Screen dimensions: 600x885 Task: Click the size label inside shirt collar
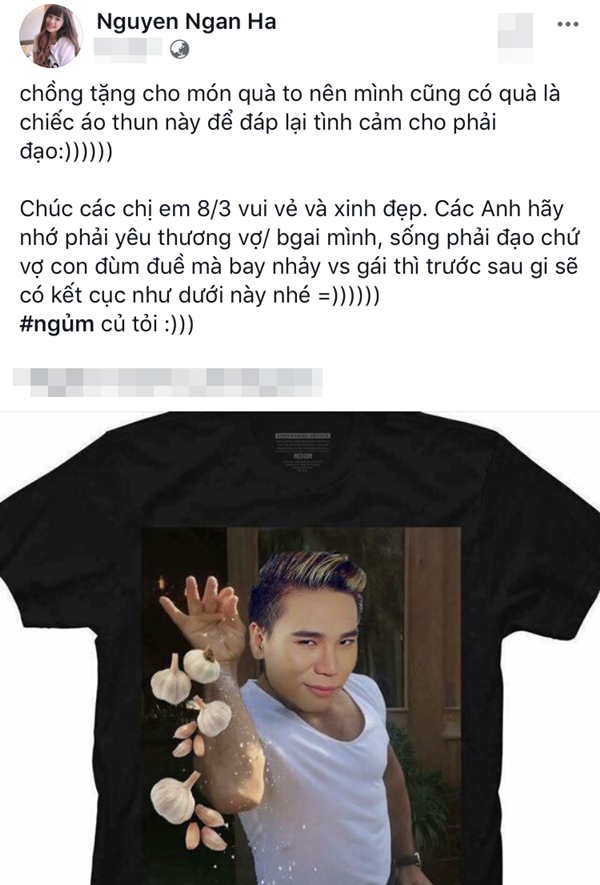pyautogui.click(x=303, y=451)
